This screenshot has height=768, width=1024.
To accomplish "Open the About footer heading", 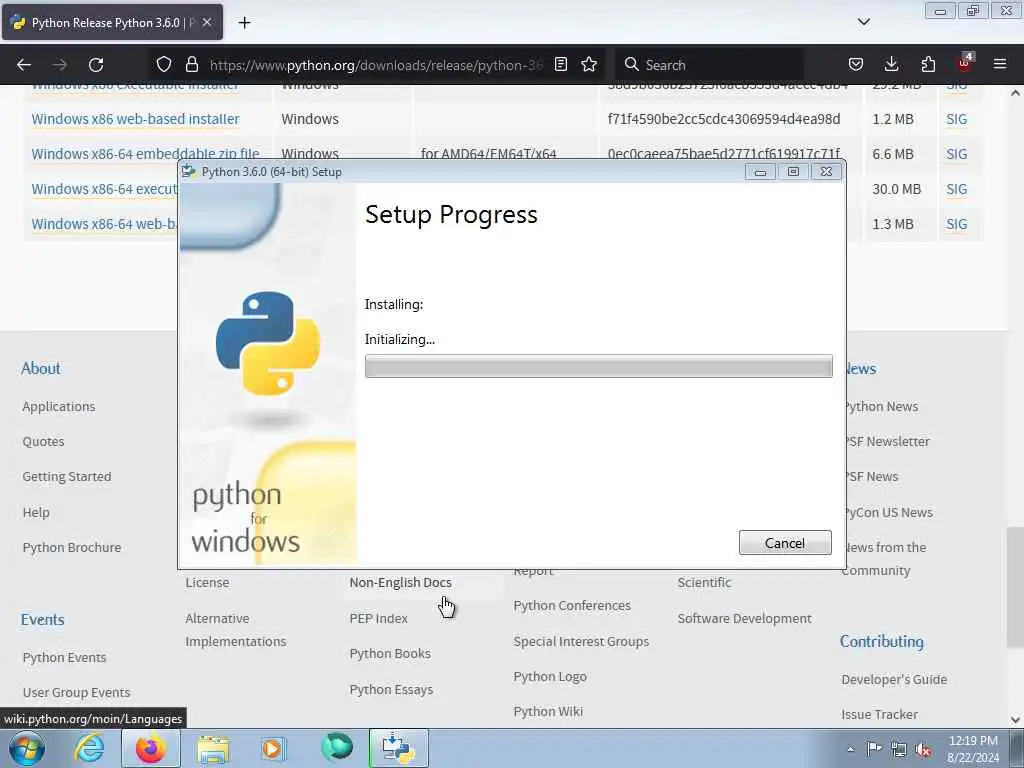I will coord(40,368).
